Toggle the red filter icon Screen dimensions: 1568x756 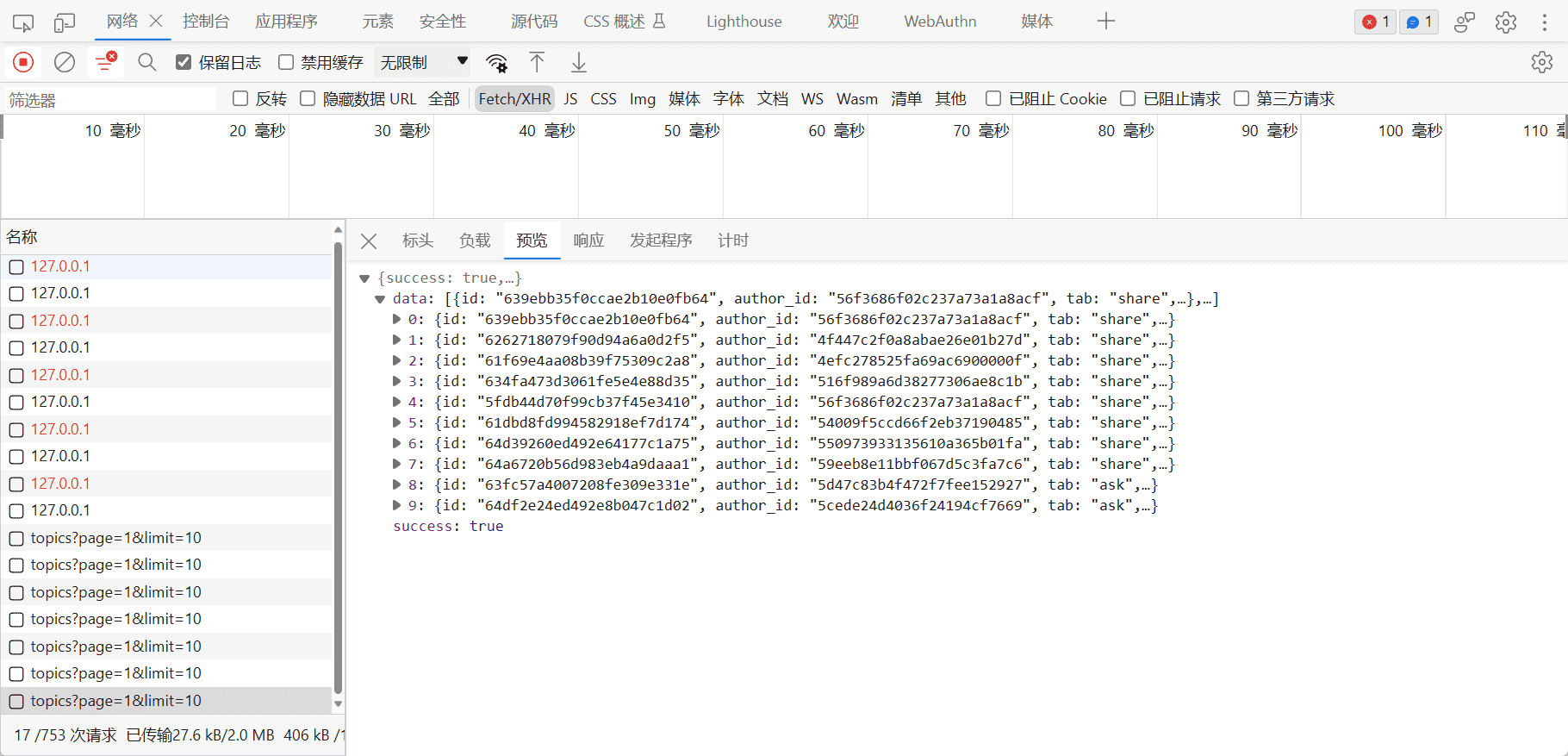pyautogui.click(x=106, y=61)
